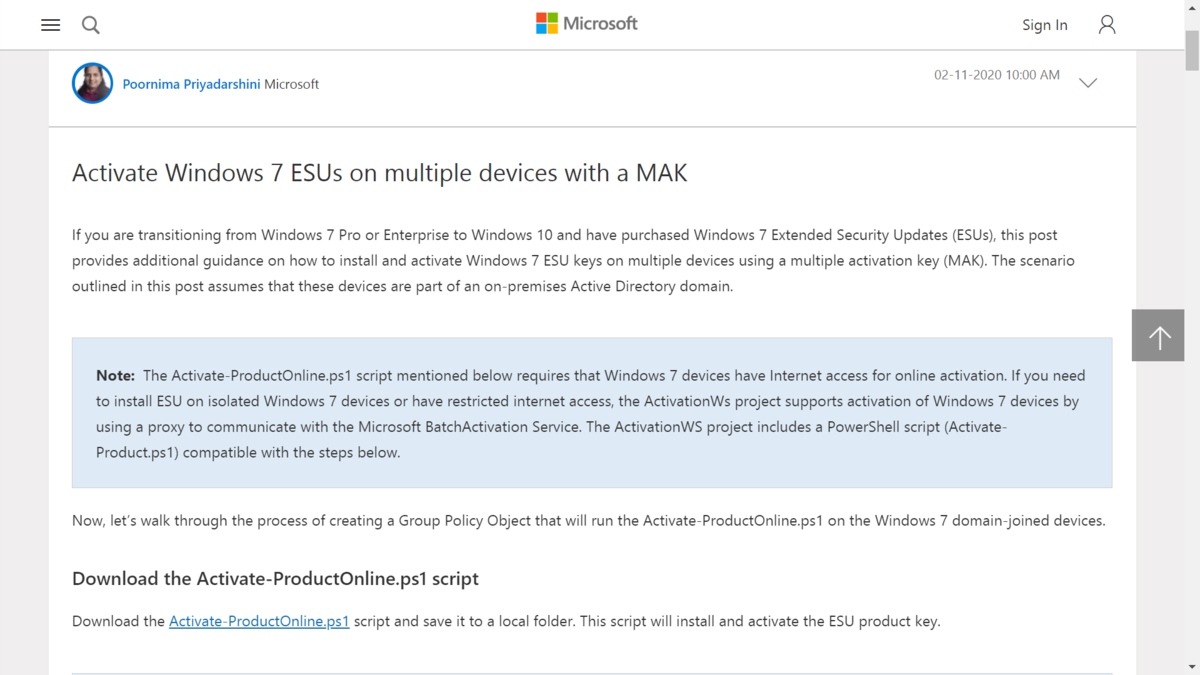The image size is (1200, 675).
Task: Open the user profile icon
Action: [x=1107, y=24]
